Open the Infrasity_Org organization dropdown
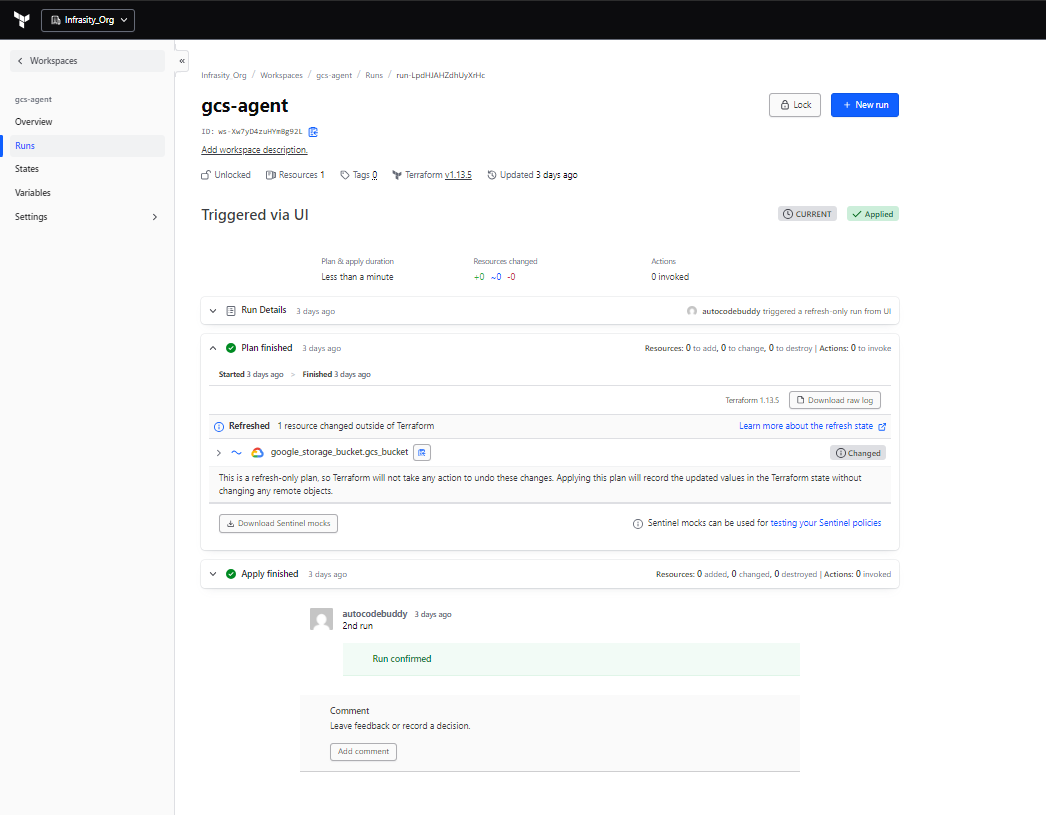This screenshot has height=815, width=1046. click(x=88, y=20)
